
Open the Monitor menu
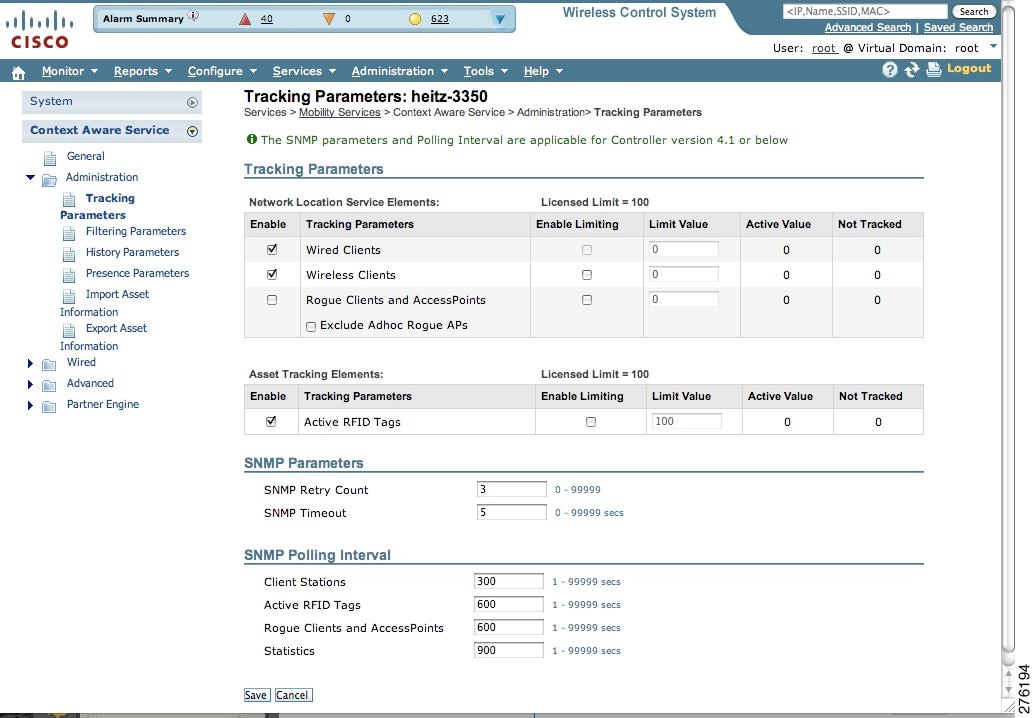(69, 71)
